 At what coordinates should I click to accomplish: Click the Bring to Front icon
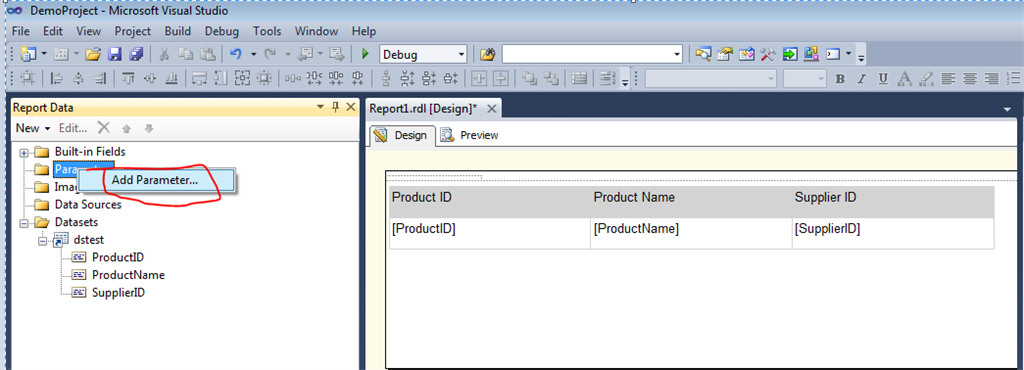point(530,79)
